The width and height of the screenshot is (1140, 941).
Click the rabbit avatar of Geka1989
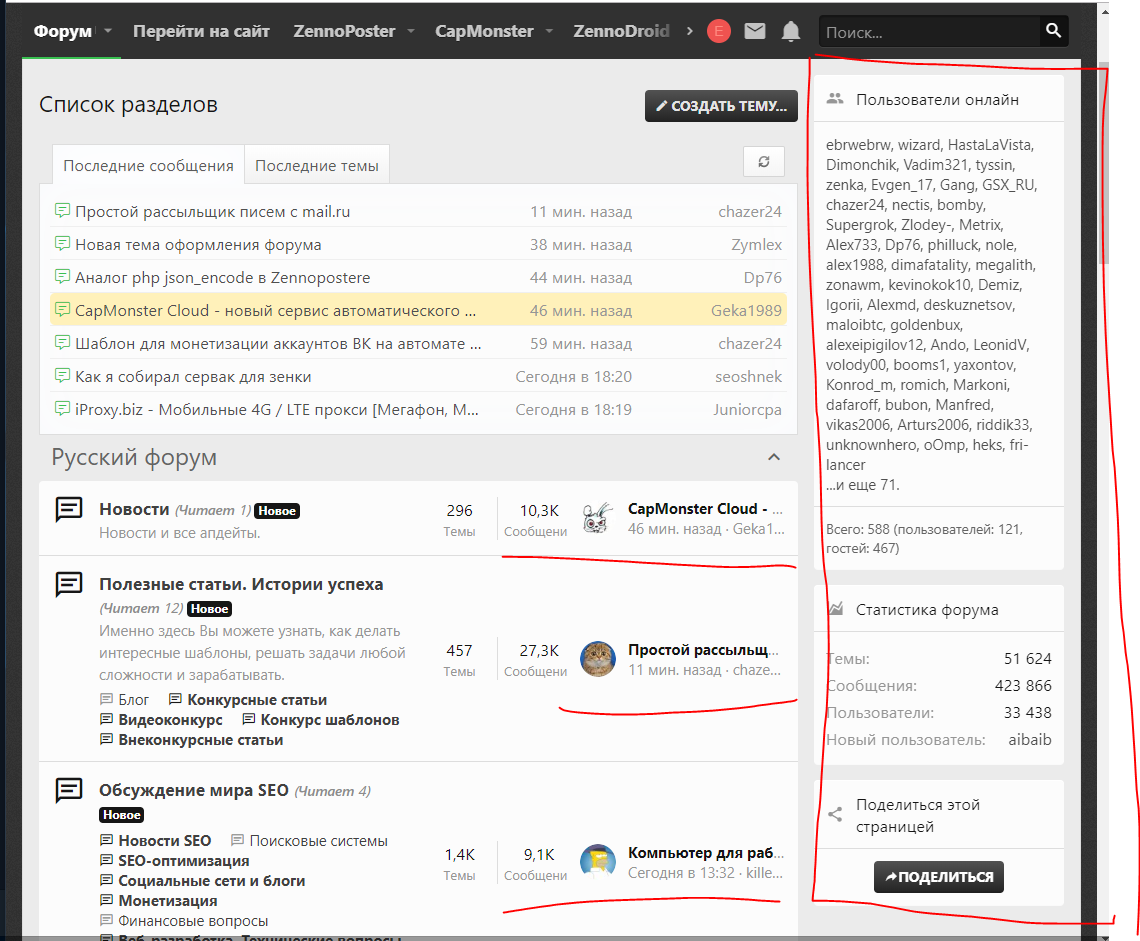(598, 518)
